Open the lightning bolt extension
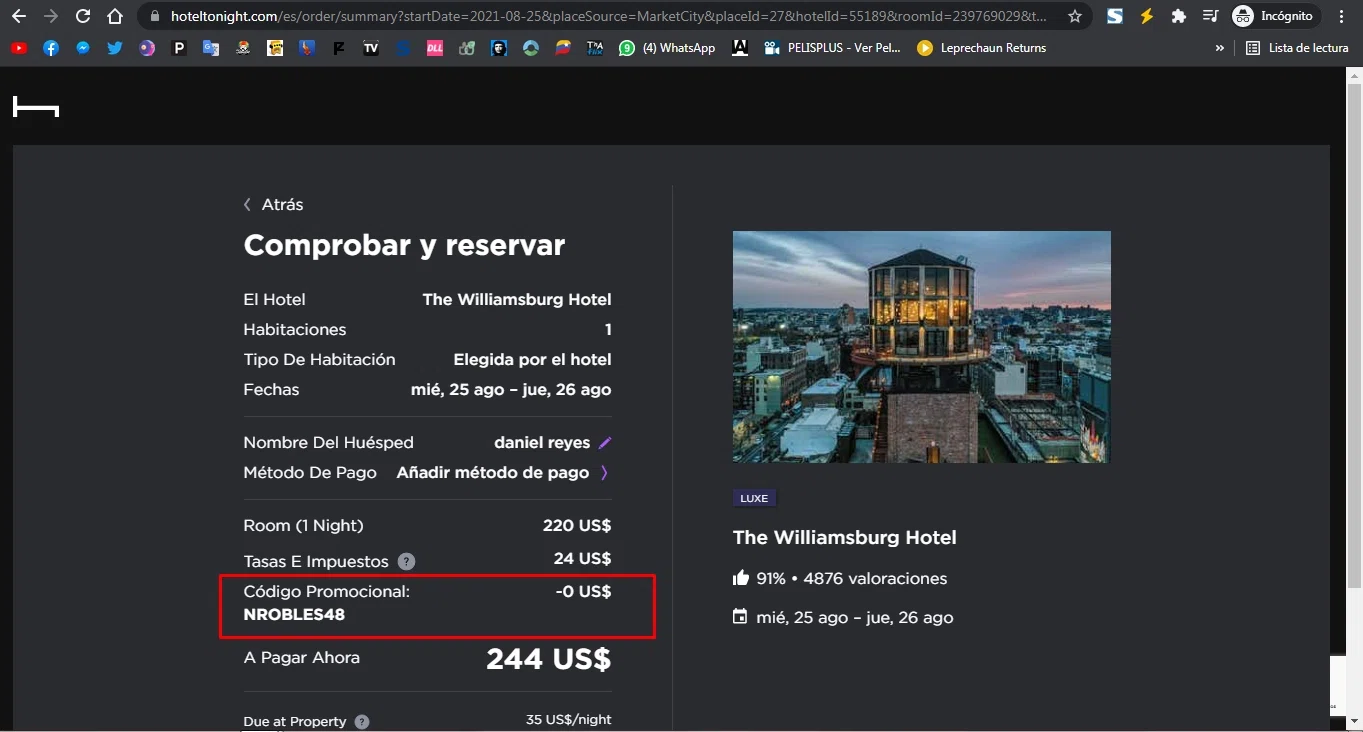Image resolution: width=1363 pixels, height=732 pixels. click(x=1147, y=16)
